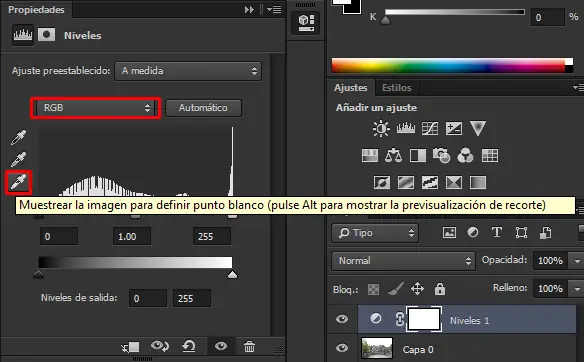The height and width of the screenshot is (362, 584).
Task: Open the Ajustes panel options menu
Action: click(x=578, y=88)
